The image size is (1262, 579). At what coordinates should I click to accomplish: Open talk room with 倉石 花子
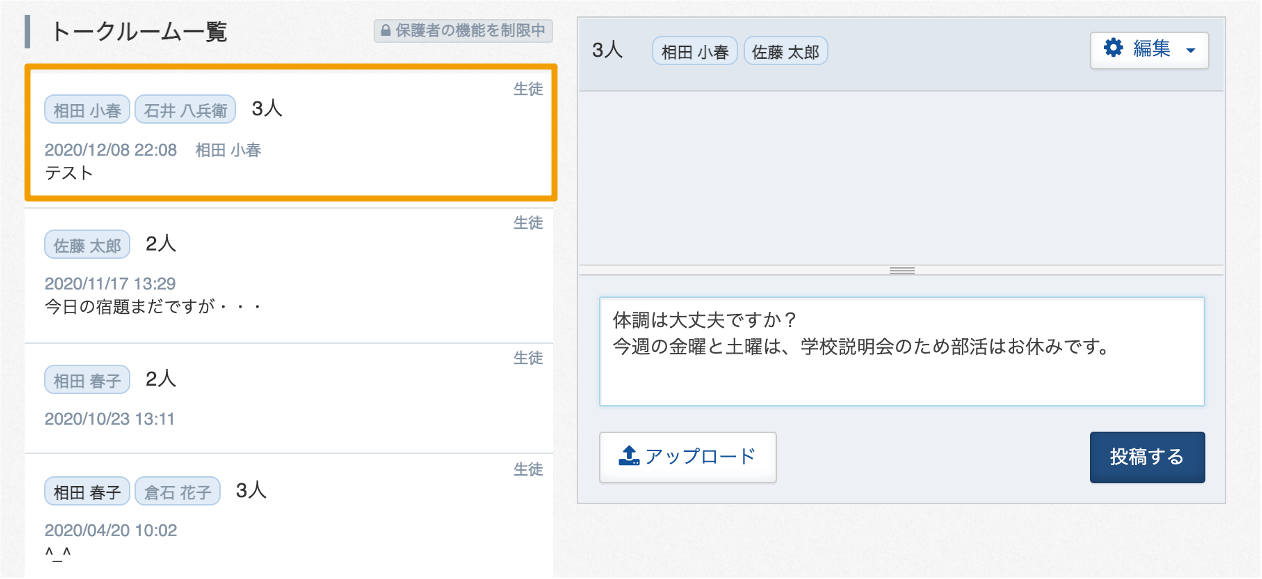click(289, 515)
